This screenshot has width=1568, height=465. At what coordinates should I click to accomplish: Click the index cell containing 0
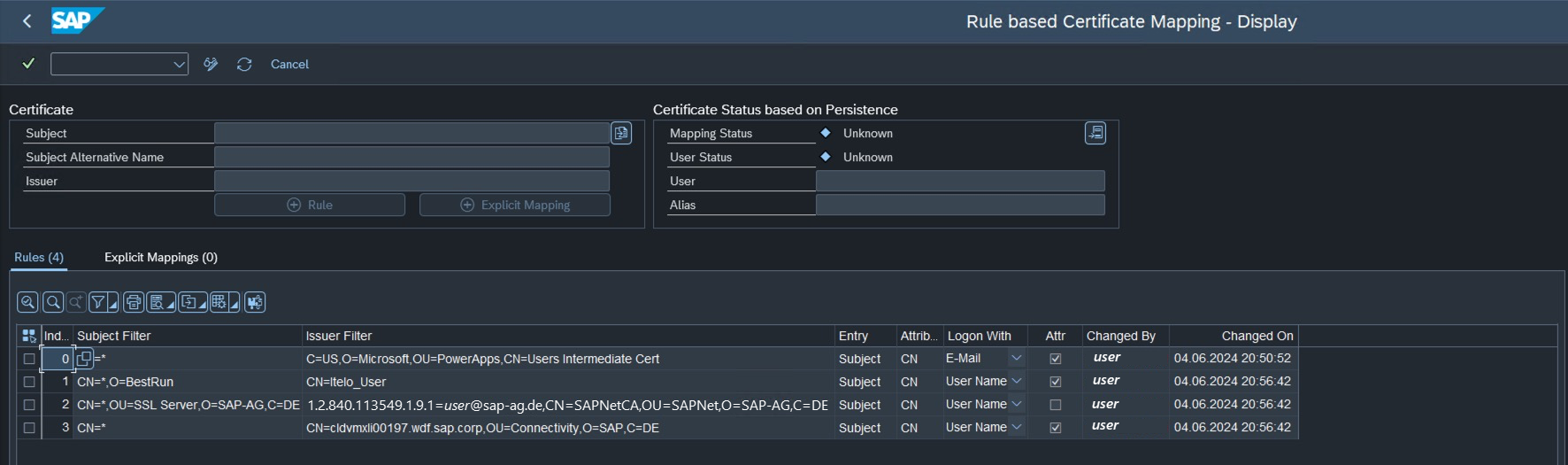[x=57, y=359]
